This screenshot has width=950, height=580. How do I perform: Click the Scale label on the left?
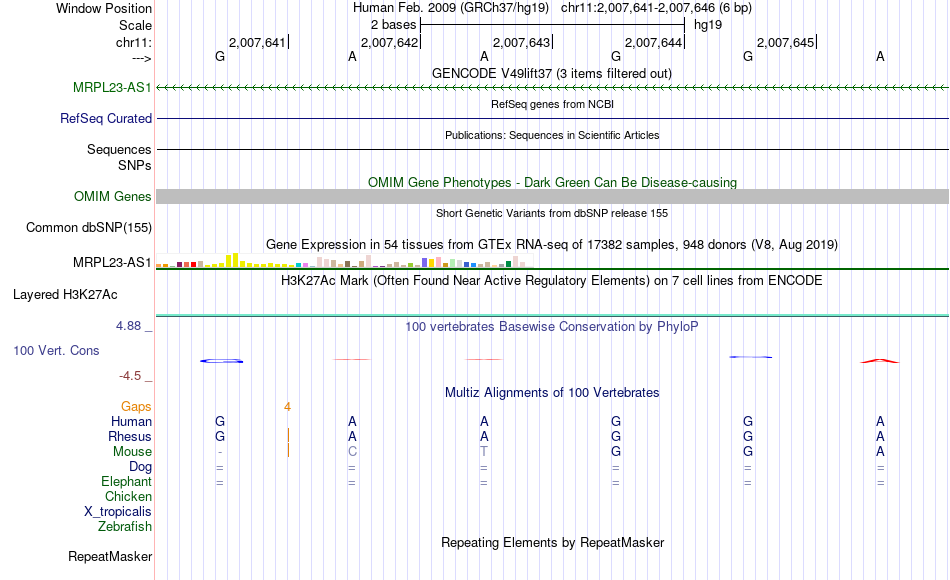[x=136, y=25]
